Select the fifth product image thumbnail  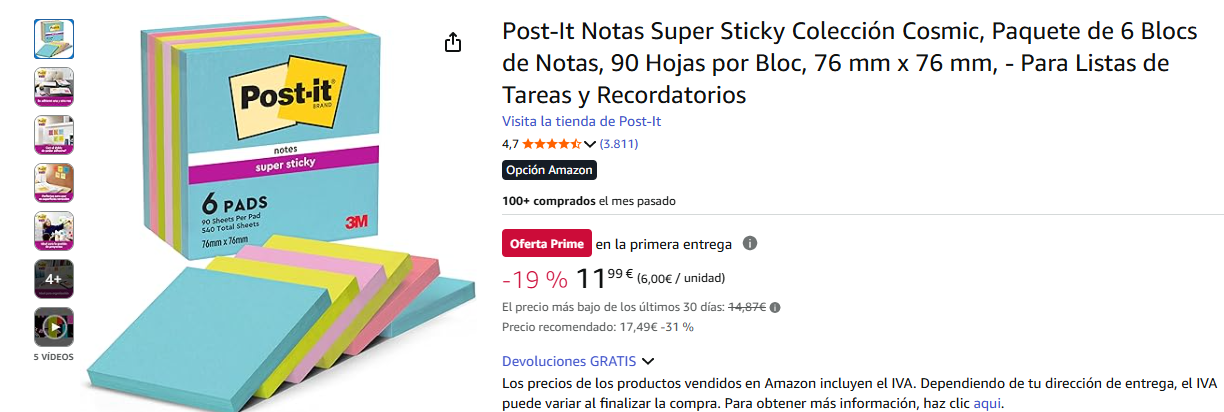tap(54, 231)
